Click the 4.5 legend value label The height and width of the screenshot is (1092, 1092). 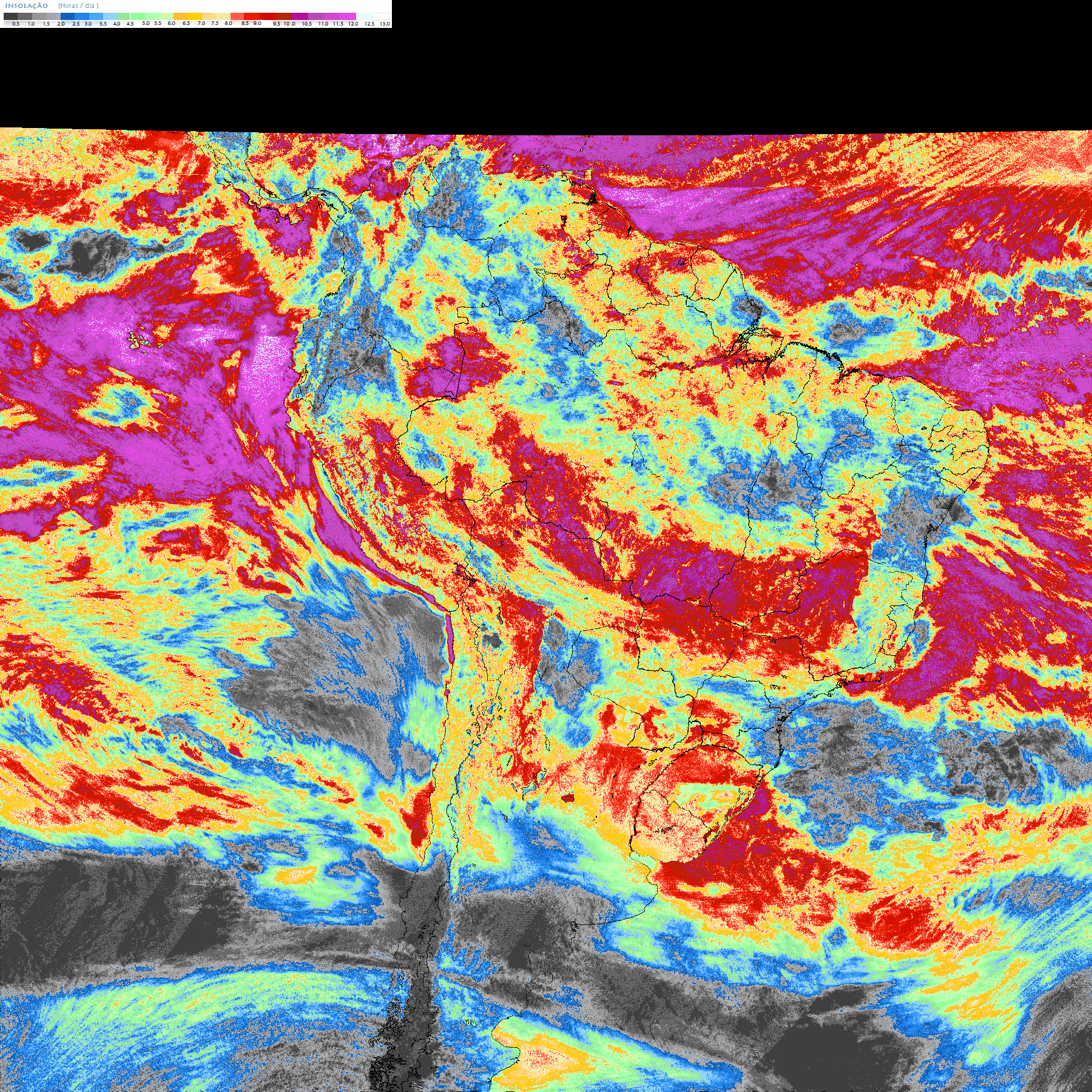[x=130, y=24]
